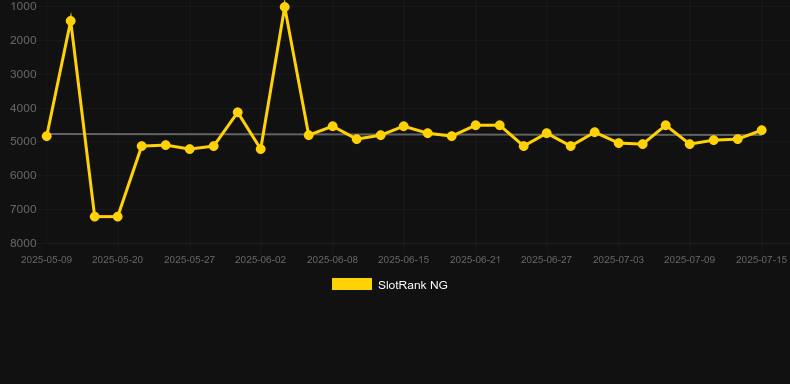This screenshot has height=384, width=790.
Task: Select the data point above the 2025-07-09 label
Action: [690, 144]
